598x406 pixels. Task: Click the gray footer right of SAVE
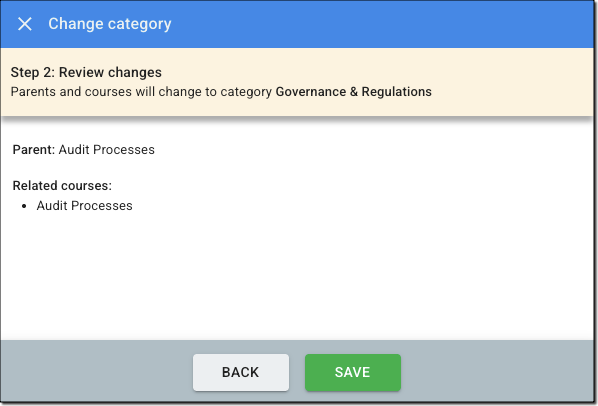coord(496,372)
